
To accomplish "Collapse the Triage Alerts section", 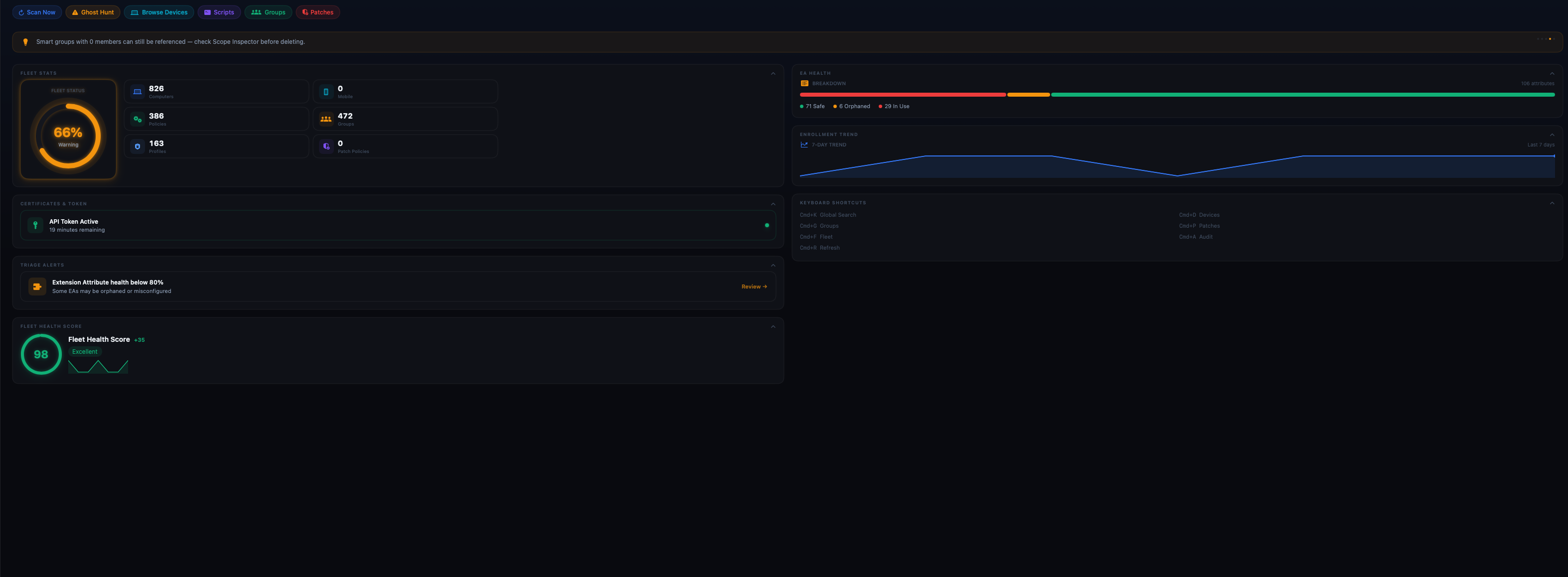I will click(773, 266).
